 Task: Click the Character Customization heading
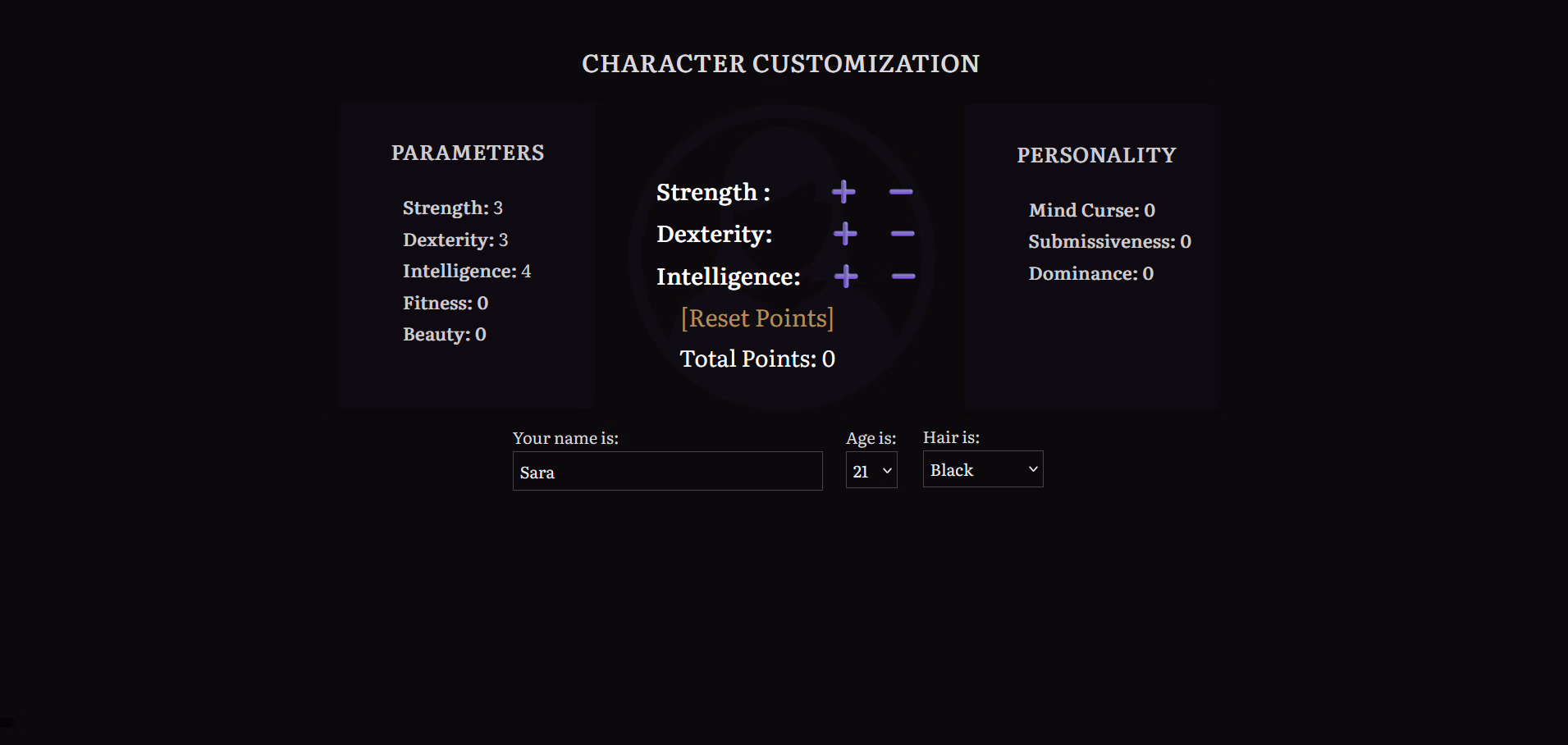point(780,64)
